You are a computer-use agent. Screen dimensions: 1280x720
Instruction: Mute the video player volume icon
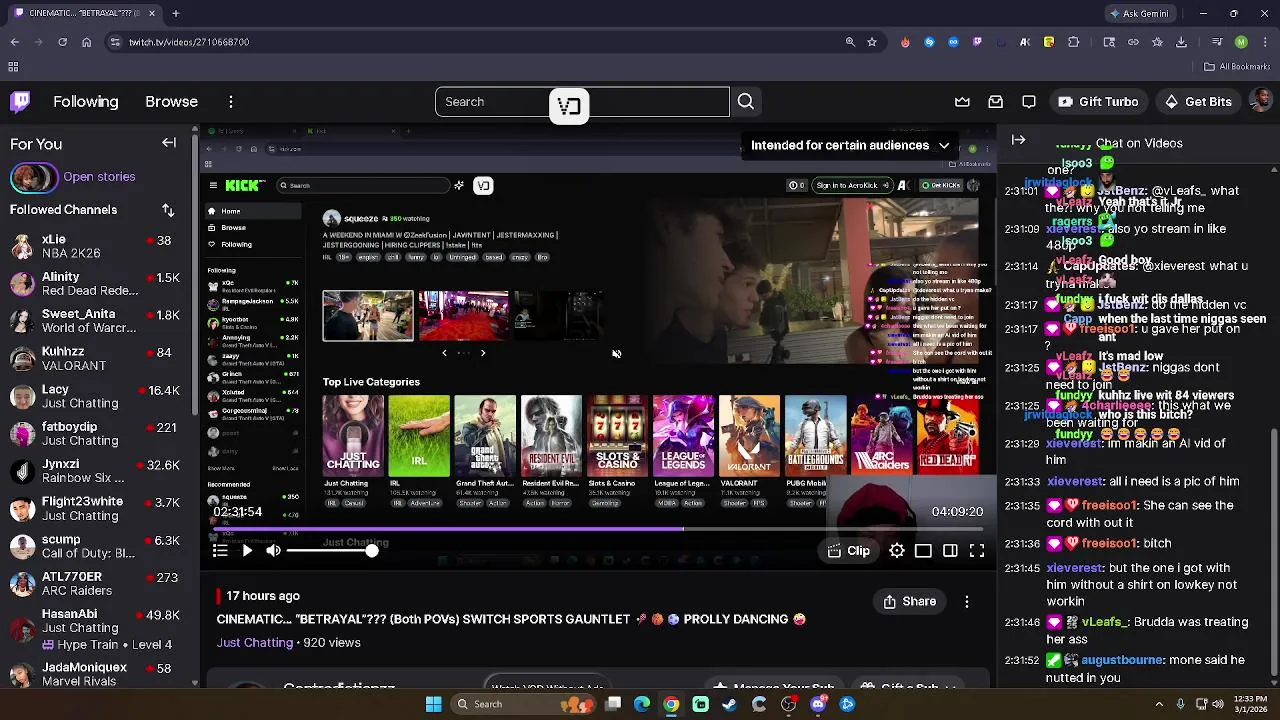(x=273, y=551)
